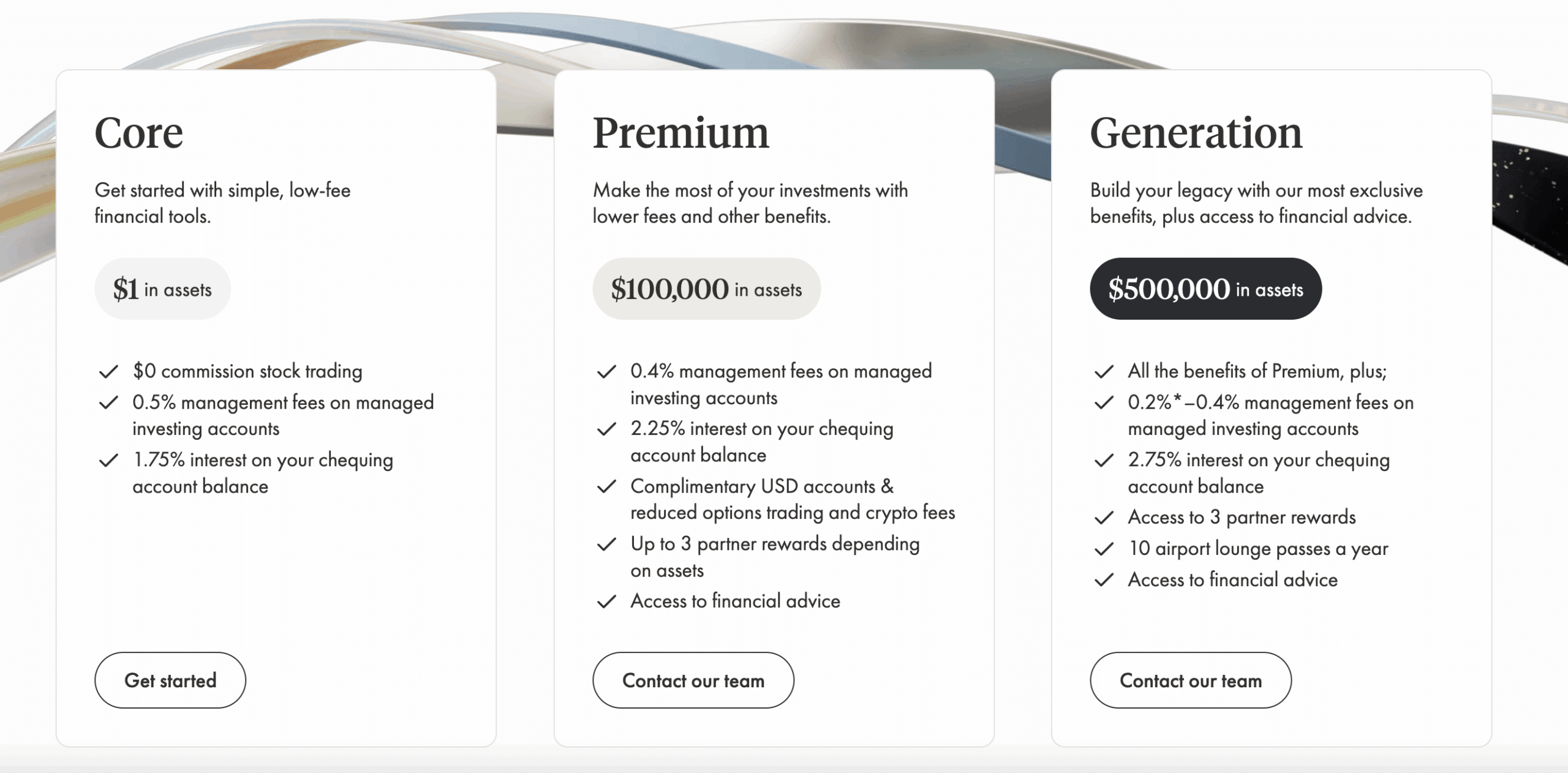Click the checkmark beside "Complimentary USD accounts" feature
The width and height of the screenshot is (1568, 773).
(607, 487)
